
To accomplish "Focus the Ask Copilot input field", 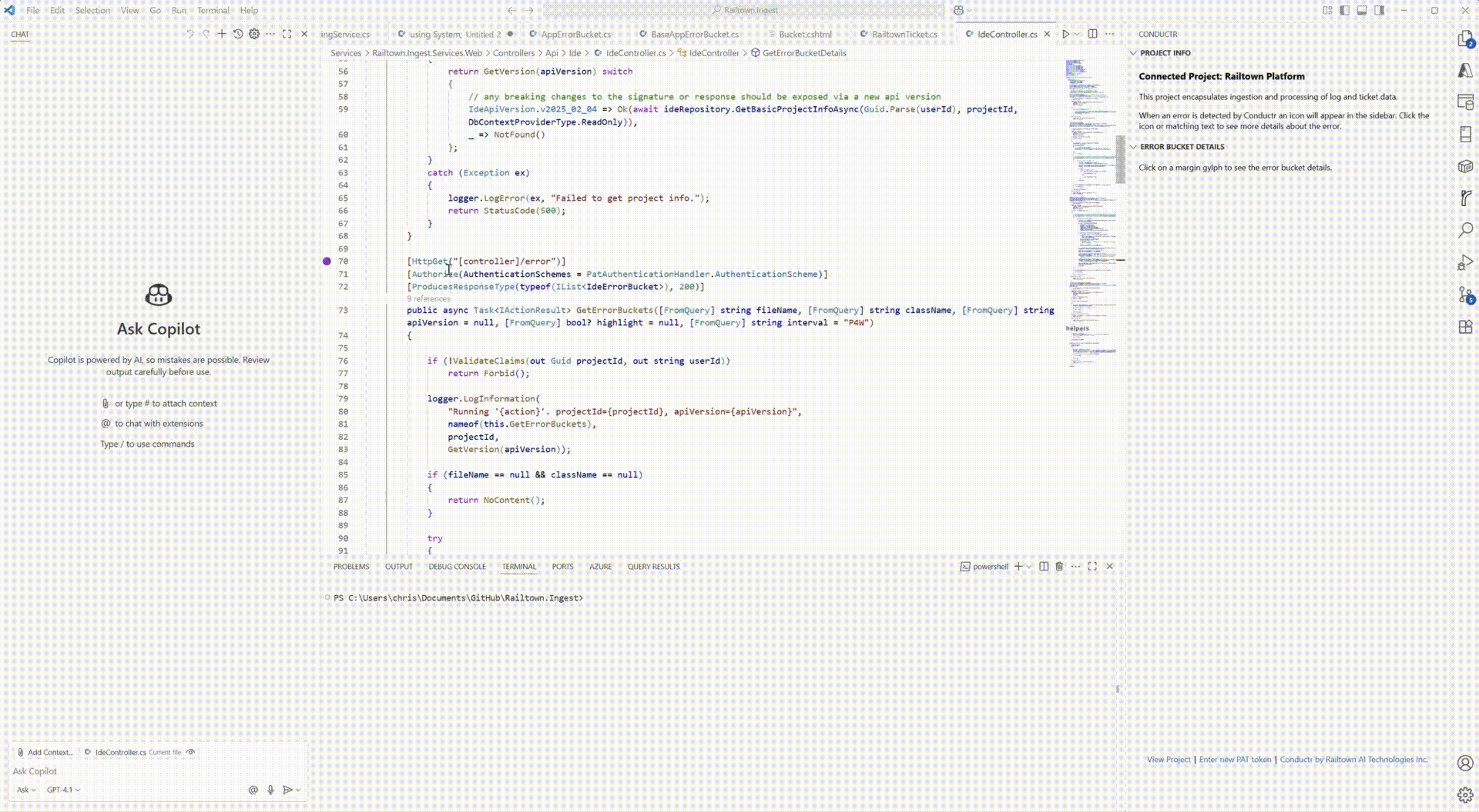I will coord(158,771).
